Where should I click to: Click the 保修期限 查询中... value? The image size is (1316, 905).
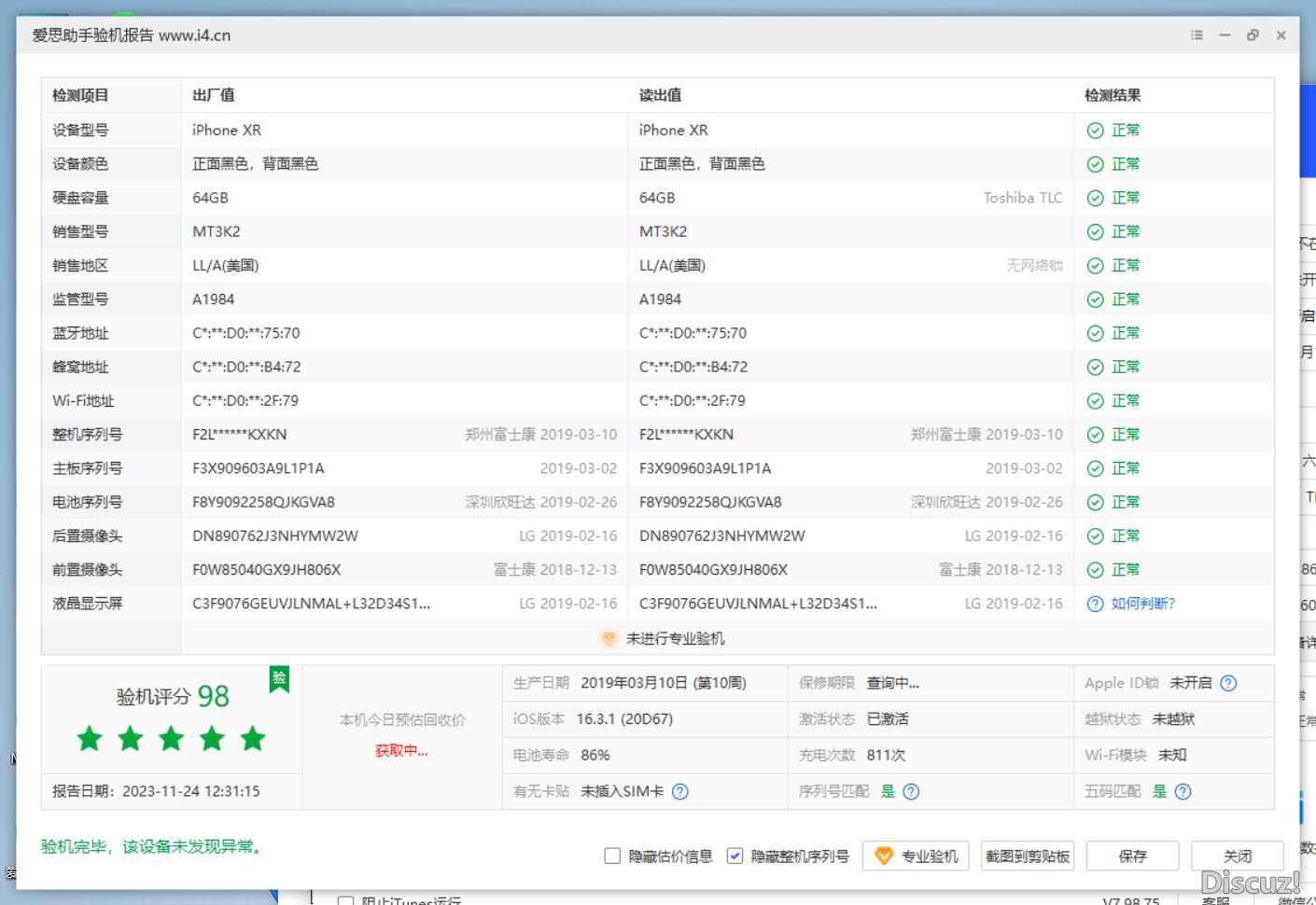[x=893, y=683]
